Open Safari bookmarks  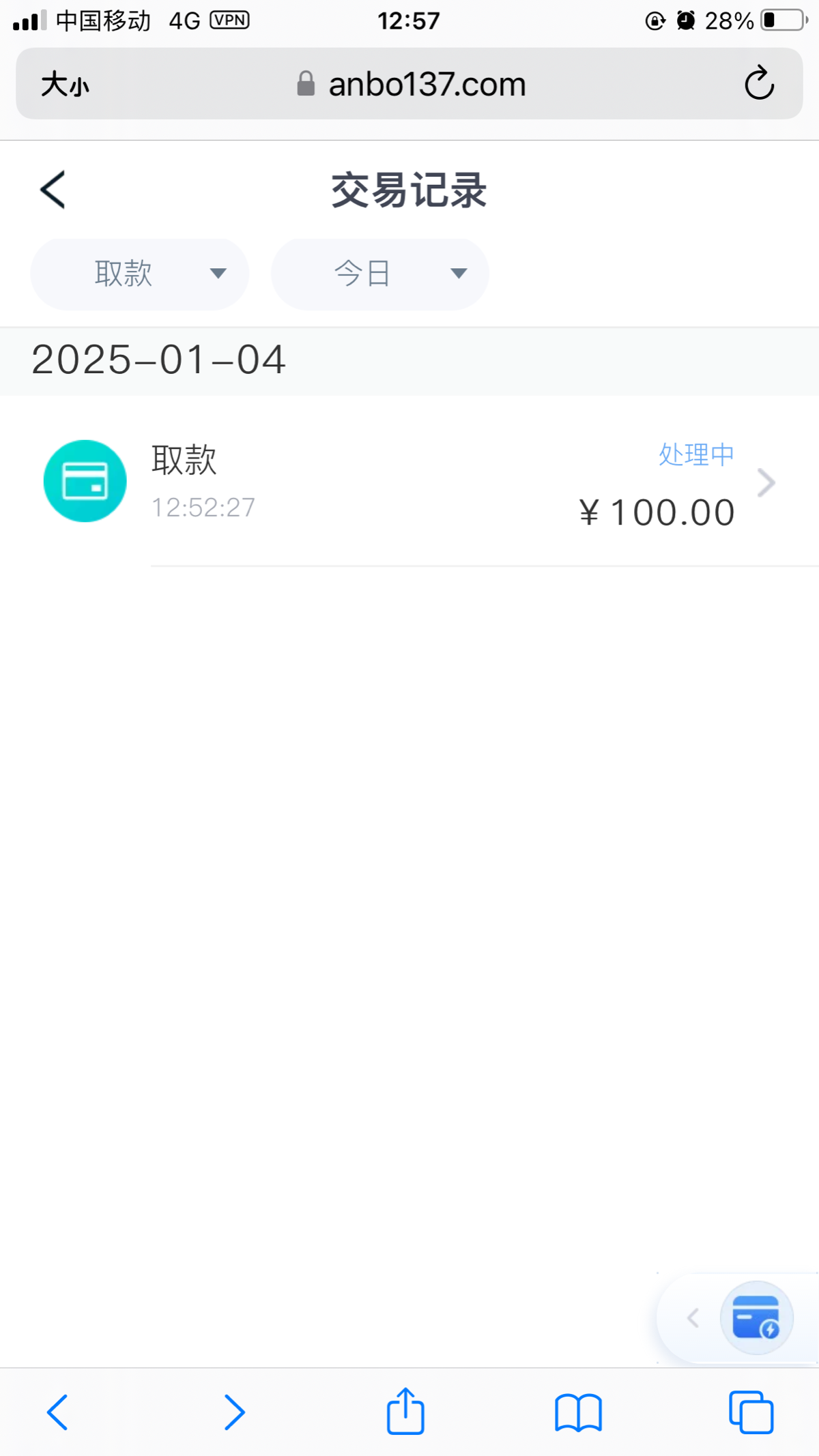(578, 1412)
